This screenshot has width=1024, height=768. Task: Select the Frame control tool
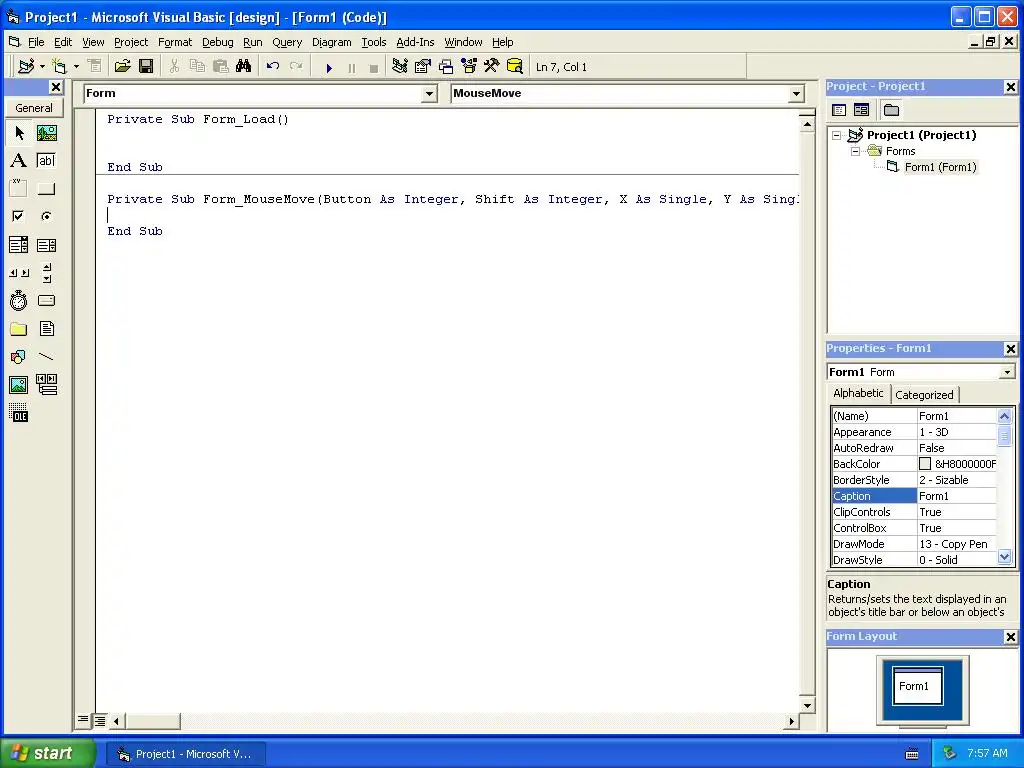click(x=19, y=189)
